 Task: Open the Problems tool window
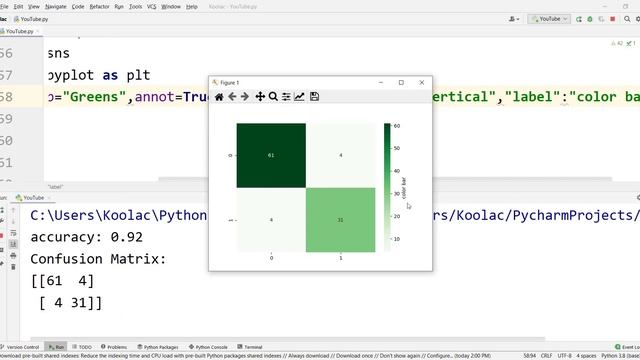click(x=114, y=347)
